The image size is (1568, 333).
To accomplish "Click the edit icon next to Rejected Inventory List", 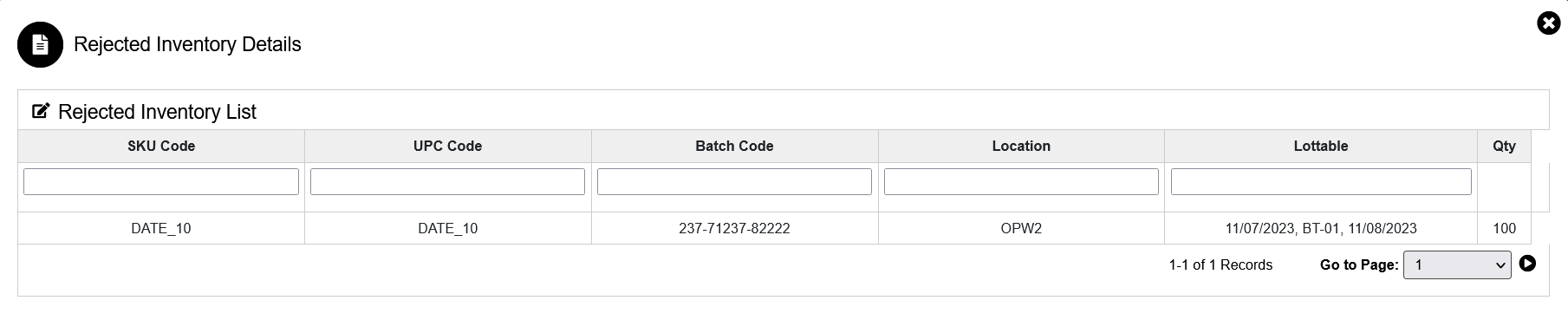I will [x=41, y=111].
